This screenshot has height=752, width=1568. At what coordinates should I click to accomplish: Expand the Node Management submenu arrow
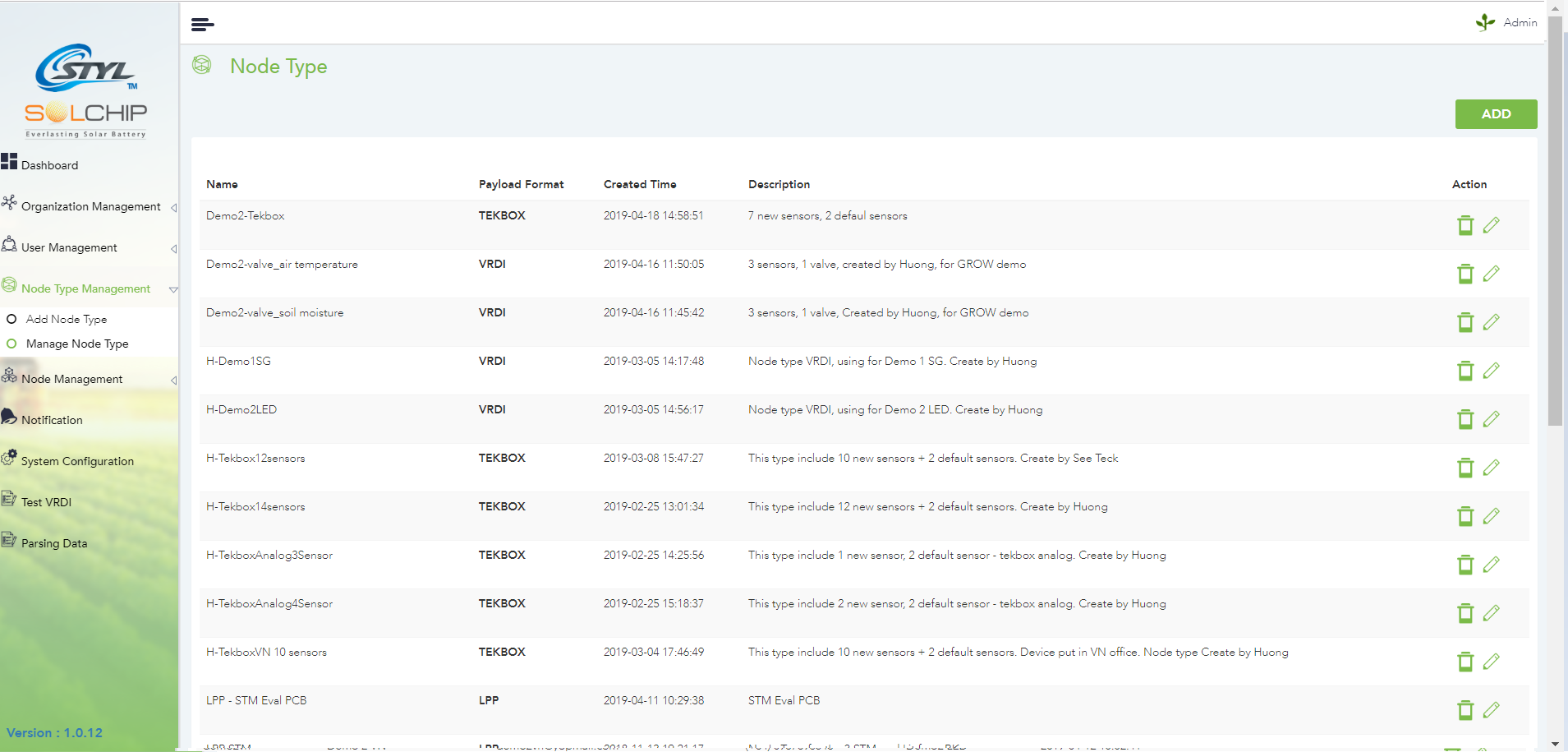pyautogui.click(x=173, y=380)
